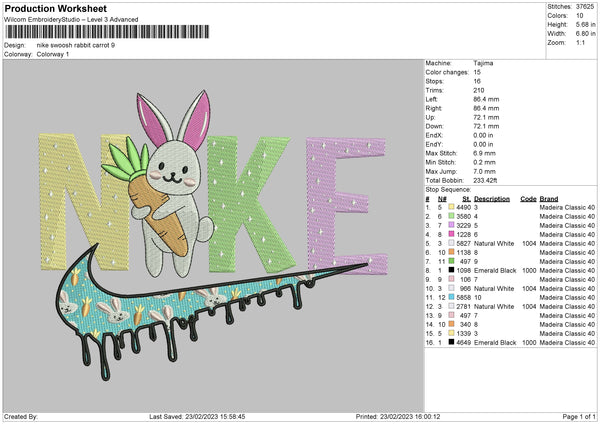The height and width of the screenshot is (424, 600).
Task: Click the Stitches count value 37625
Action: click(x=586, y=6)
